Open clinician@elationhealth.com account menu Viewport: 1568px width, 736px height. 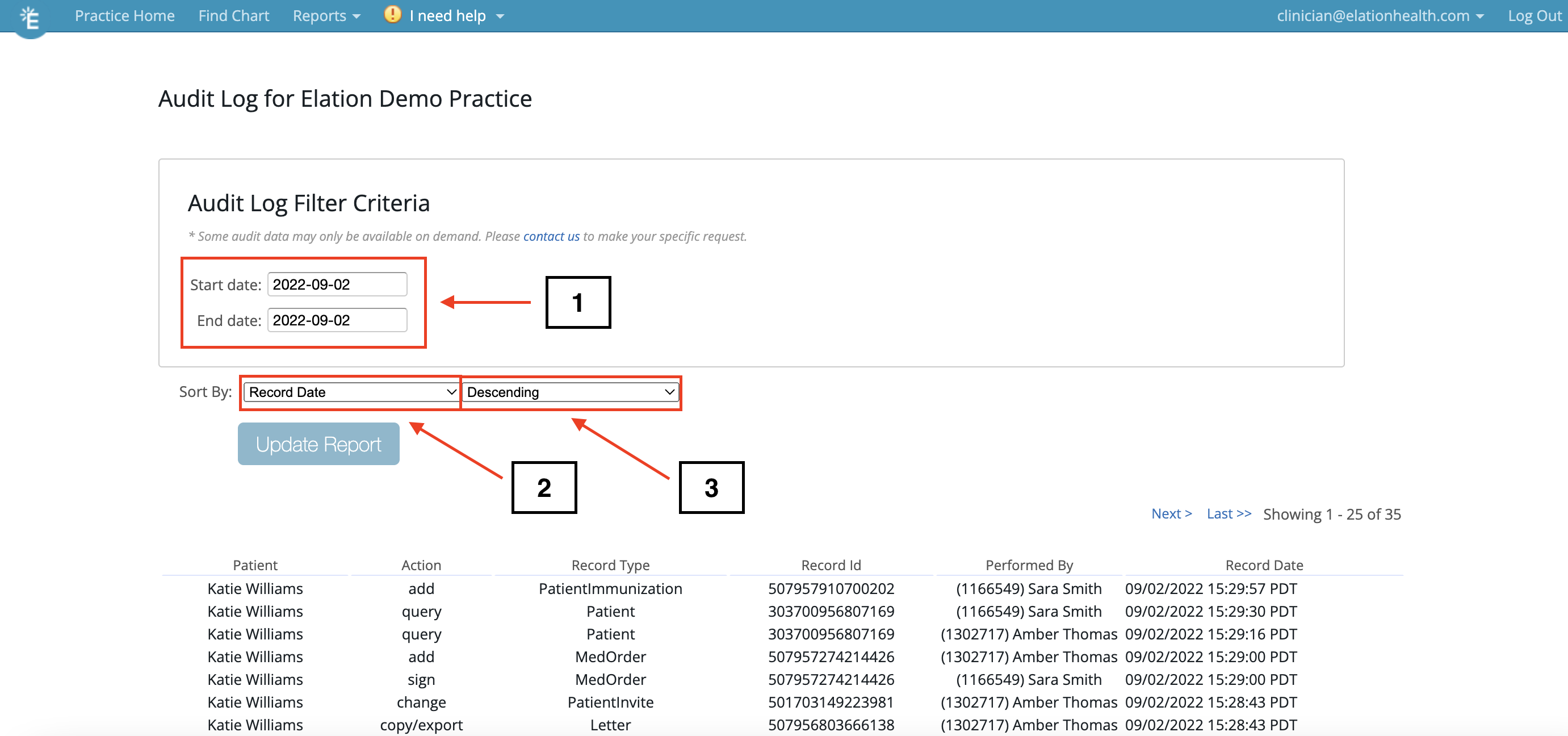[1380, 16]
